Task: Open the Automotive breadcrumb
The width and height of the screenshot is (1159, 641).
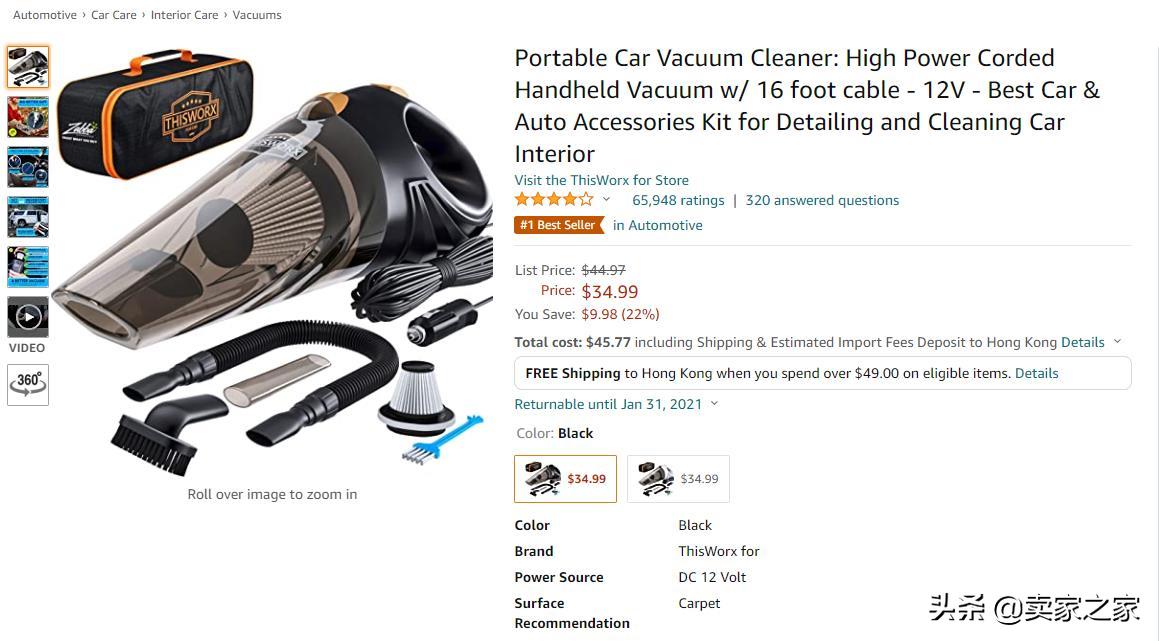Action: (x=45, y=15)
